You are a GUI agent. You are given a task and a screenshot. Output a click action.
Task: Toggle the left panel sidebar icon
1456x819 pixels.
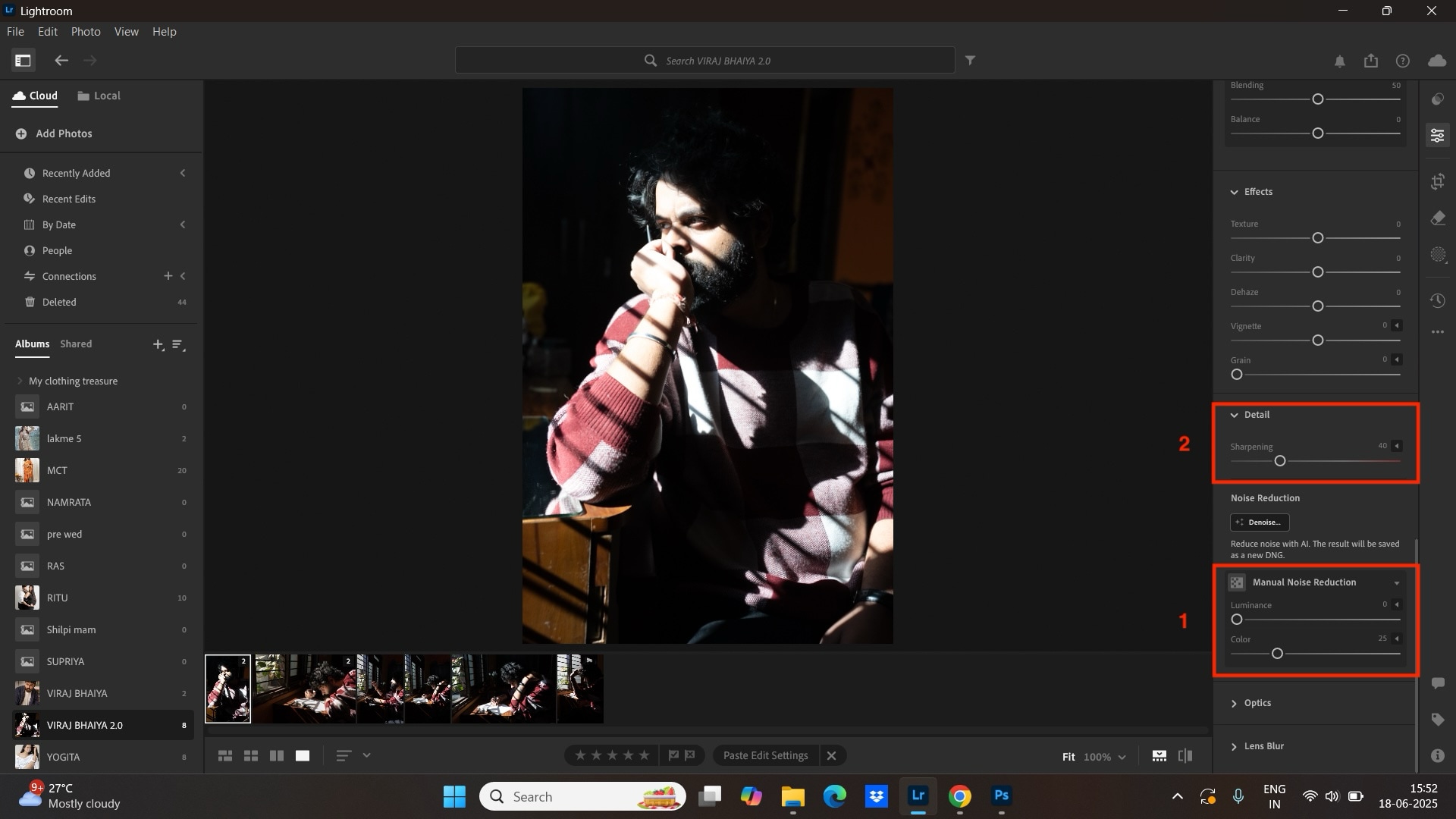pos(23,61)
